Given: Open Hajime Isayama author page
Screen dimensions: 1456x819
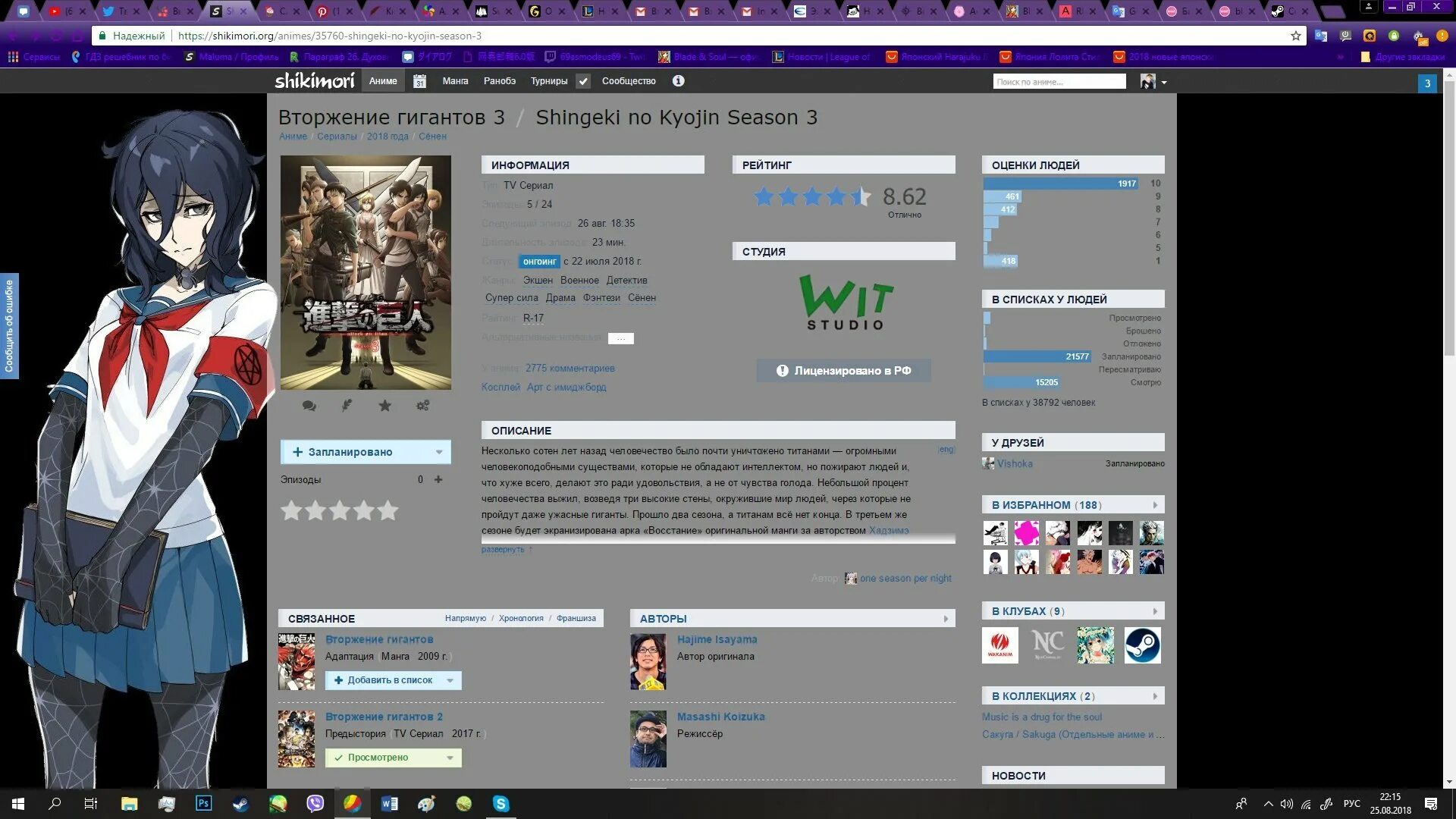Looking at the screenshot, I should click(x=717, y=640).
